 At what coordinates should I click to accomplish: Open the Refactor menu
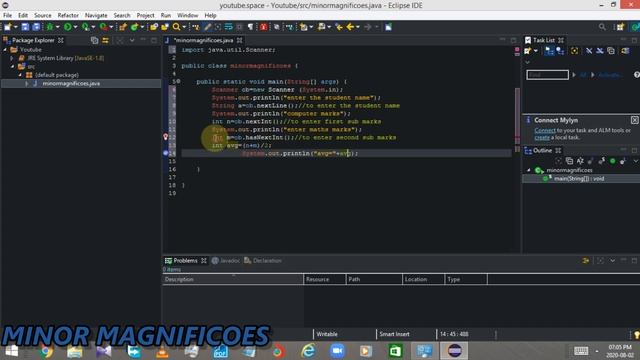[68, 16]
